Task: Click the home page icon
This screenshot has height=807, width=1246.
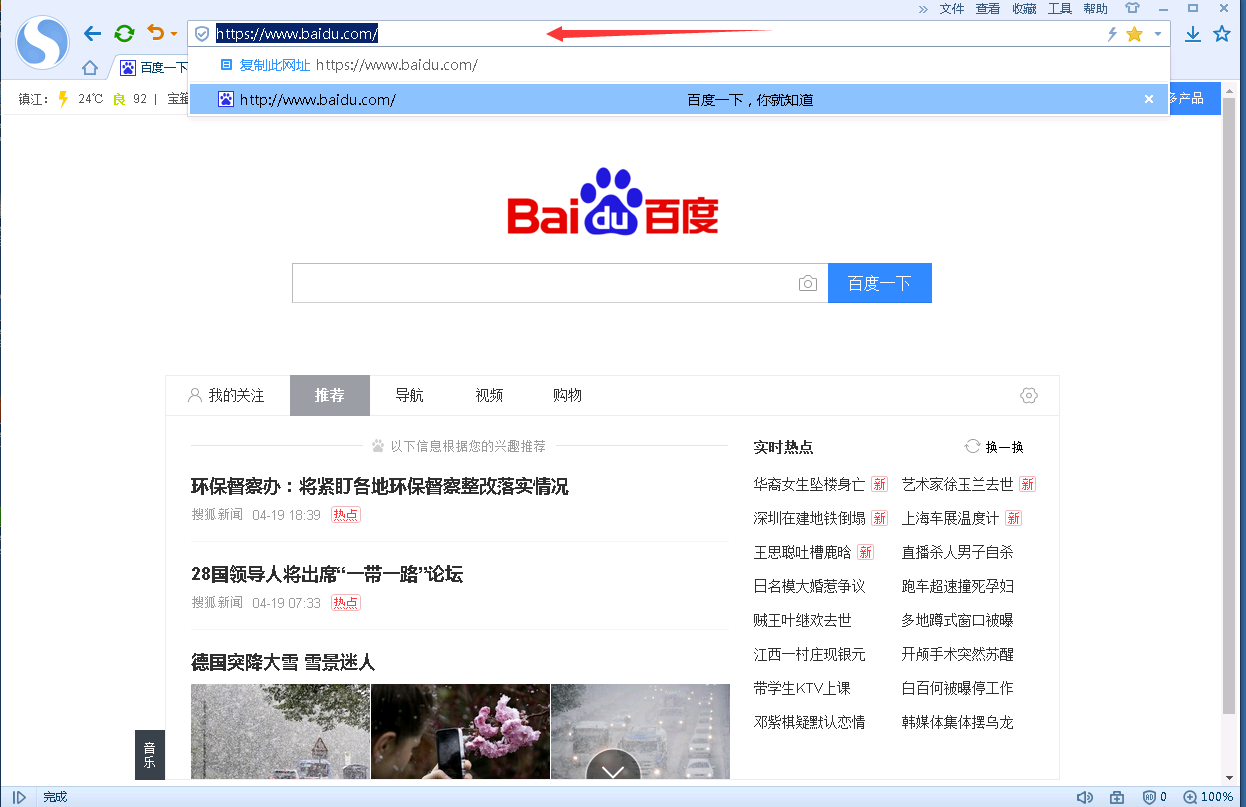Action: (90, 68)
